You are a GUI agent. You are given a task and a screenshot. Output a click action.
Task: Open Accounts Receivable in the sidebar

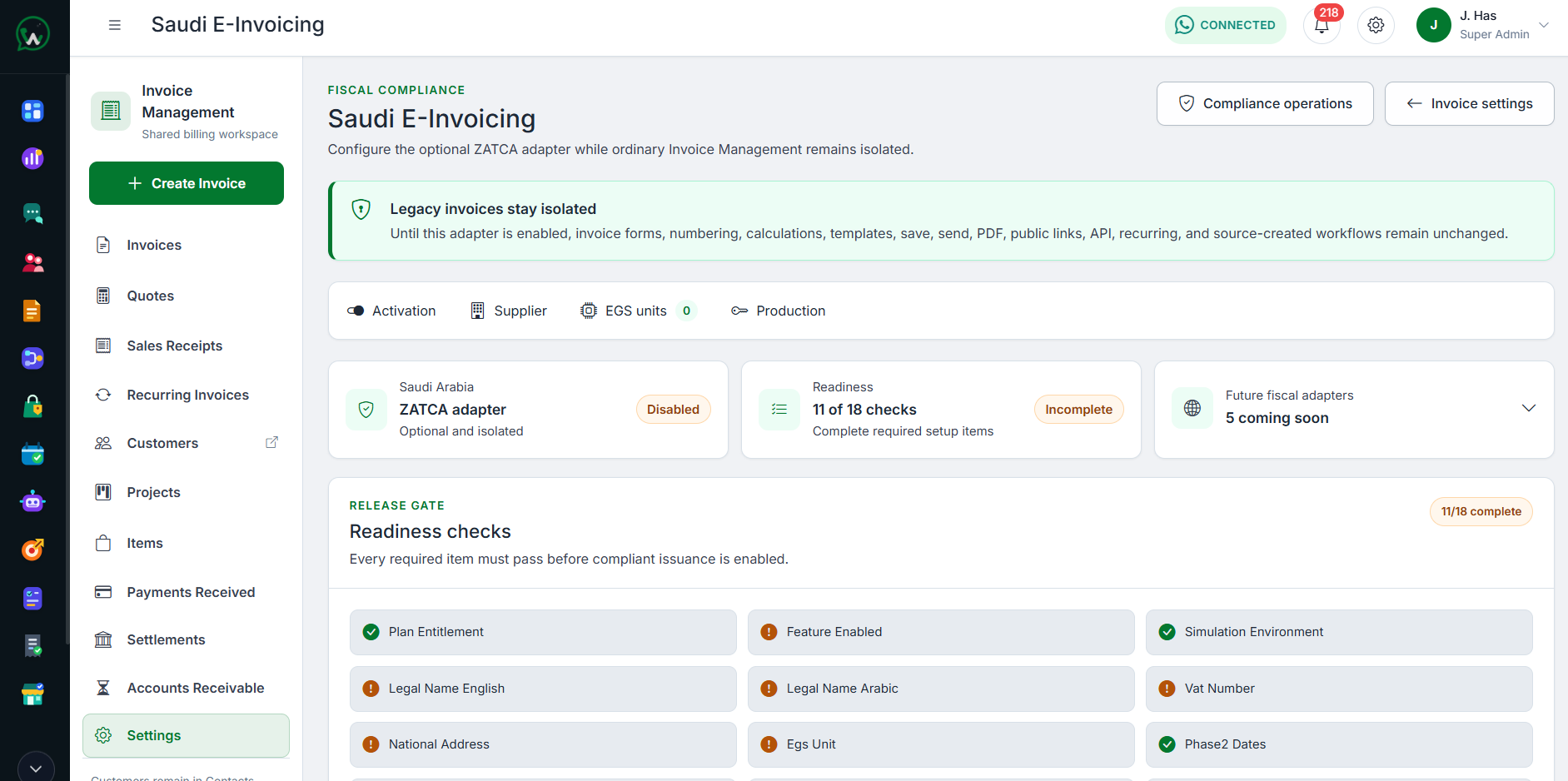186,688
